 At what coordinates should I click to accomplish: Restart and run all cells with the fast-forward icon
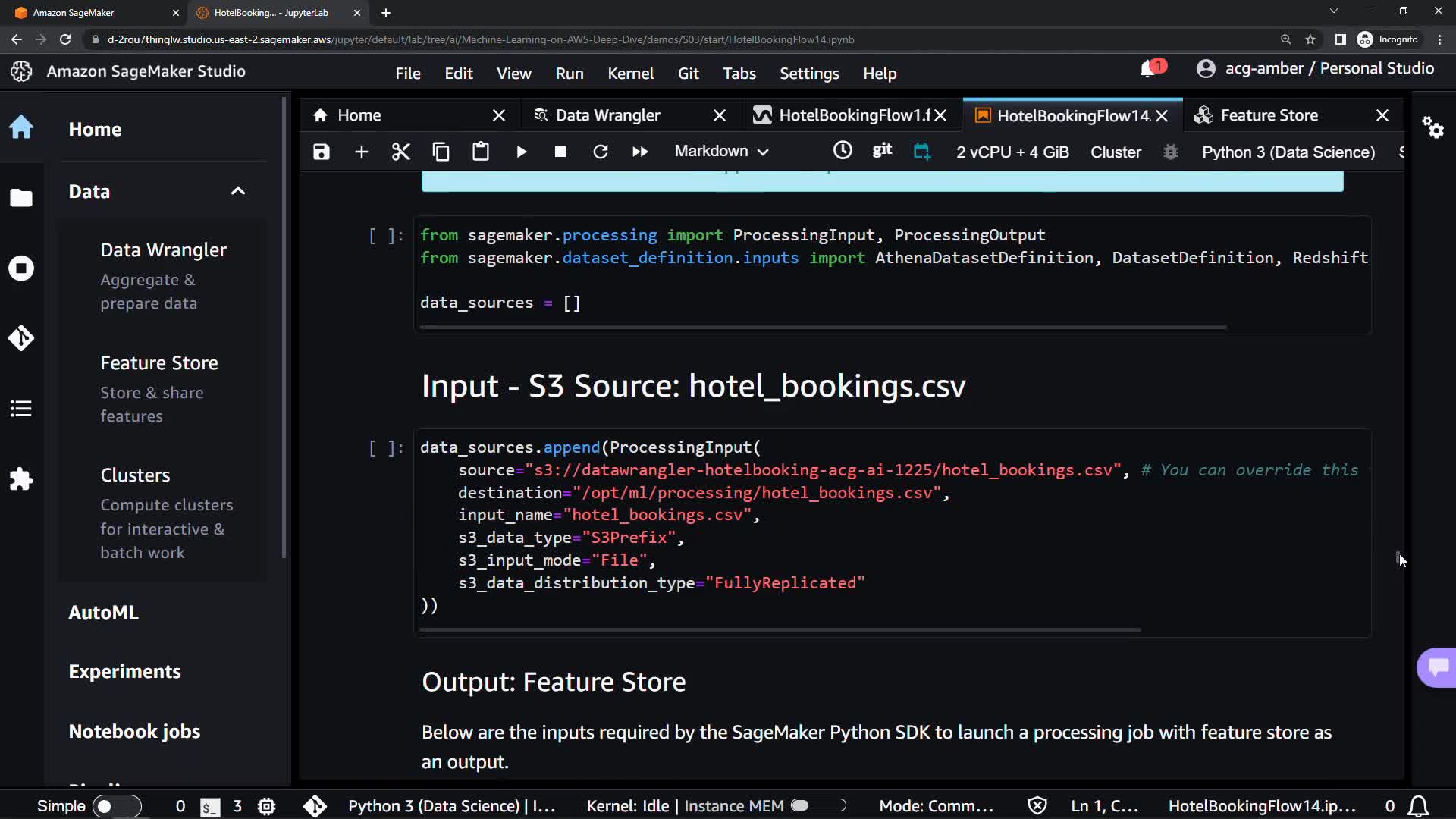click(640, 152)
